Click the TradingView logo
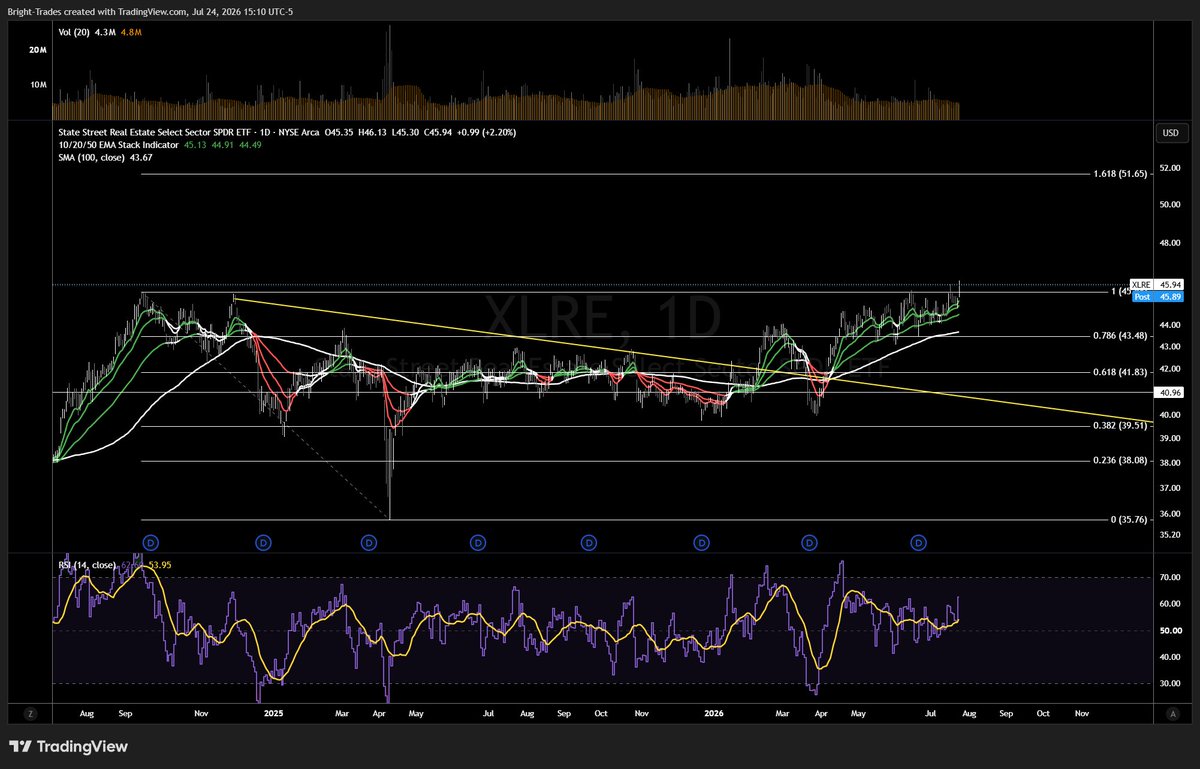This screenshot has height=769, width=1200. click(x=68, y=747)
